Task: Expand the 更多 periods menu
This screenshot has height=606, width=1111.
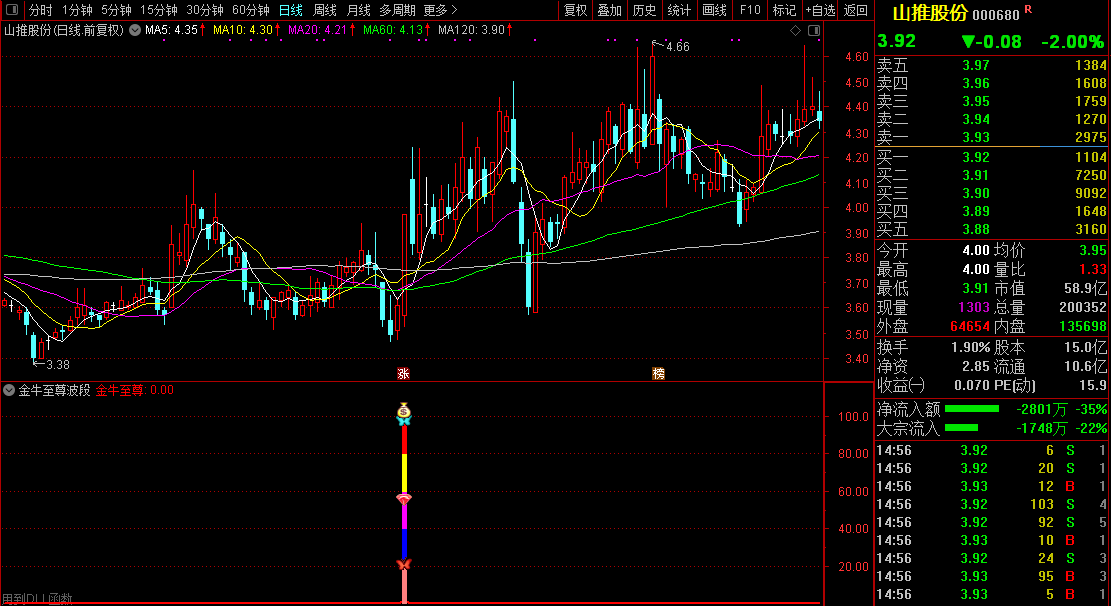Action: pos(441,10)
